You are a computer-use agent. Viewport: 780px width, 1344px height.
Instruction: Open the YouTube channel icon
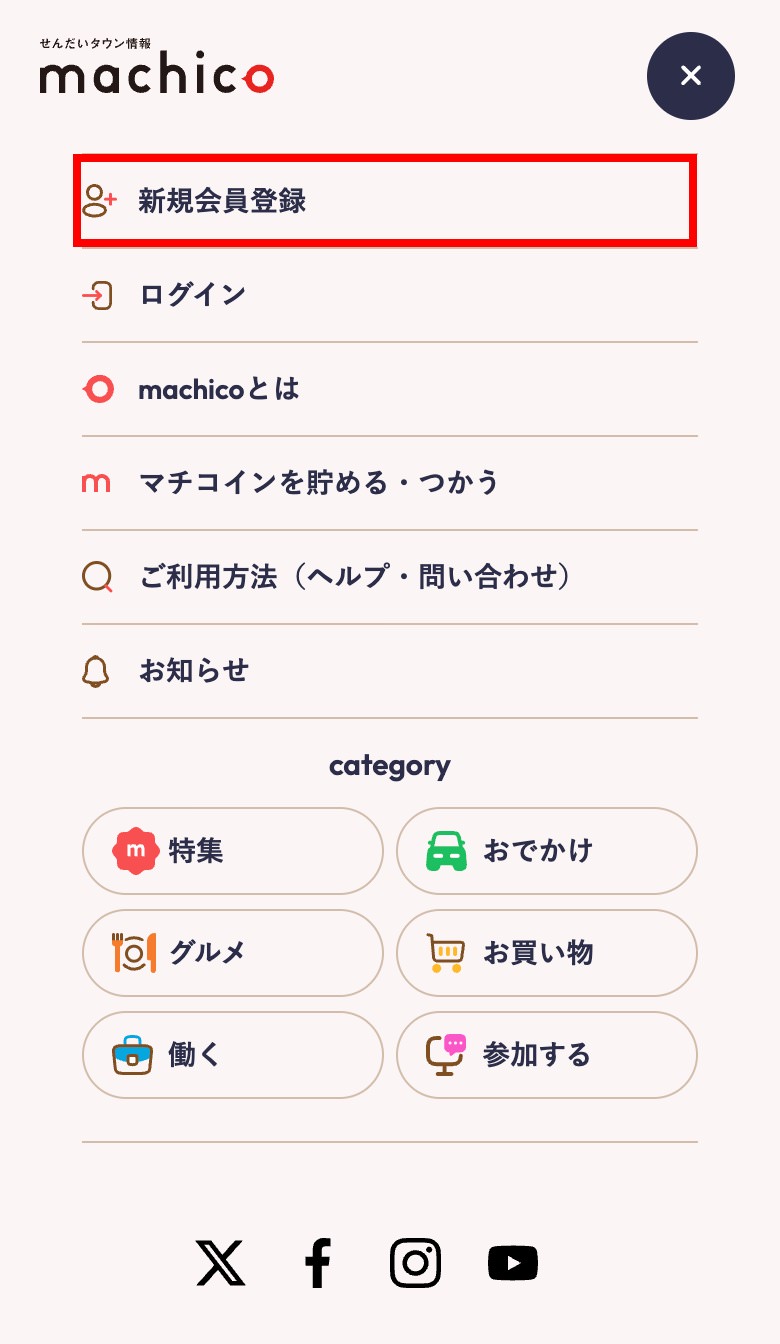click(513, 1262)
